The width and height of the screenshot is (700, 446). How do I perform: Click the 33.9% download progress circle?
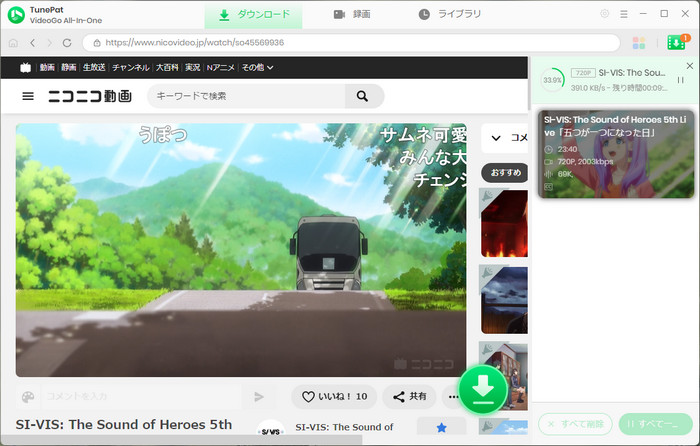(x=552, y=80)
